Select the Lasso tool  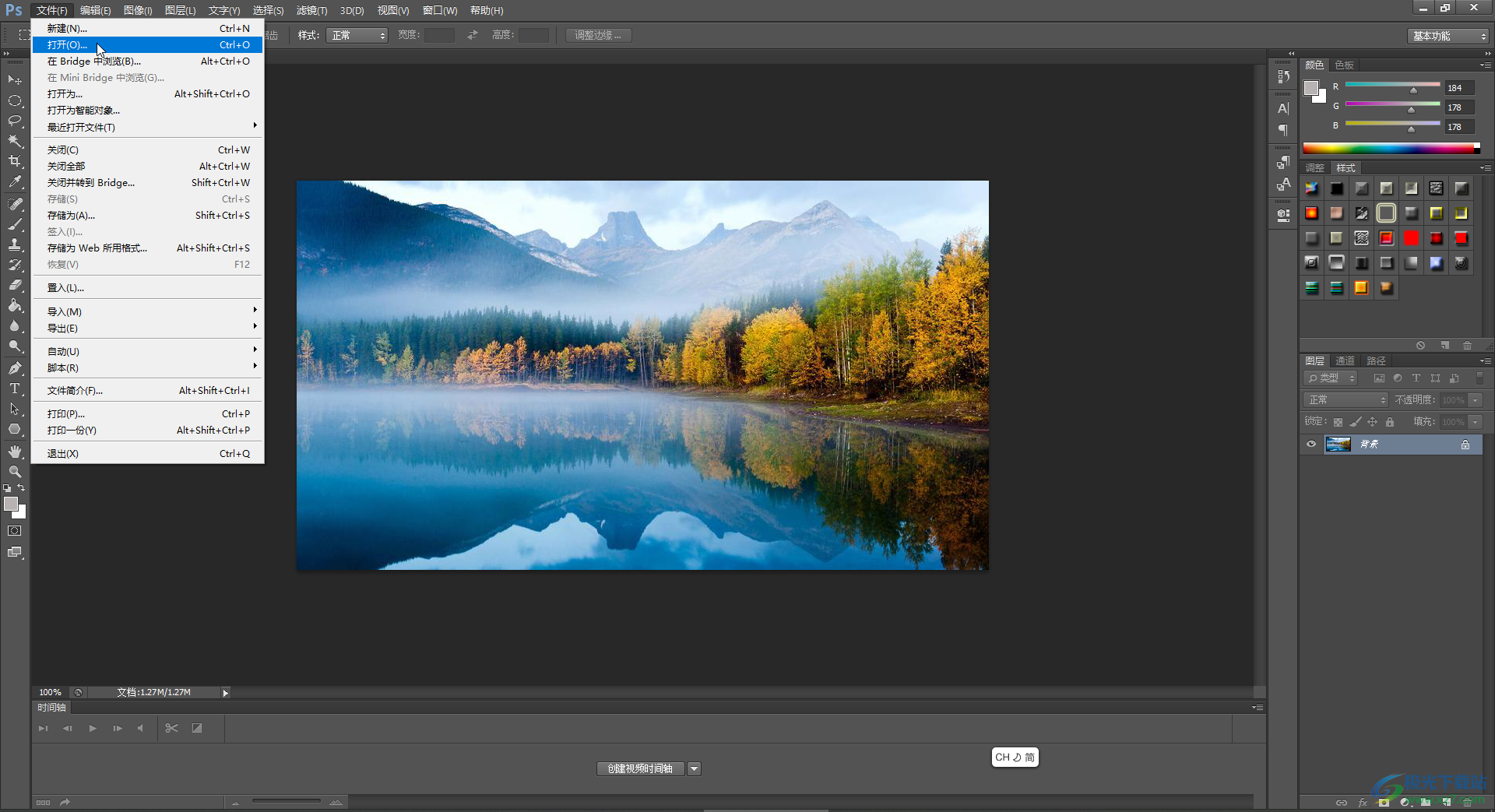tap(15, 121)
